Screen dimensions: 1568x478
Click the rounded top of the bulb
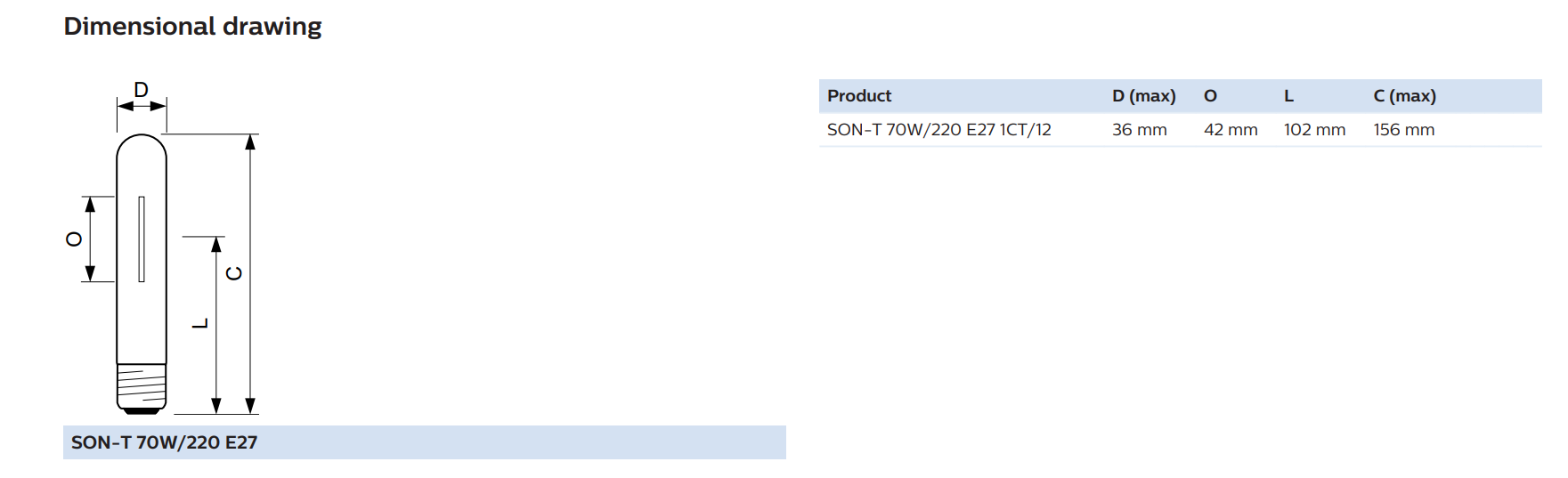[142, 147]
